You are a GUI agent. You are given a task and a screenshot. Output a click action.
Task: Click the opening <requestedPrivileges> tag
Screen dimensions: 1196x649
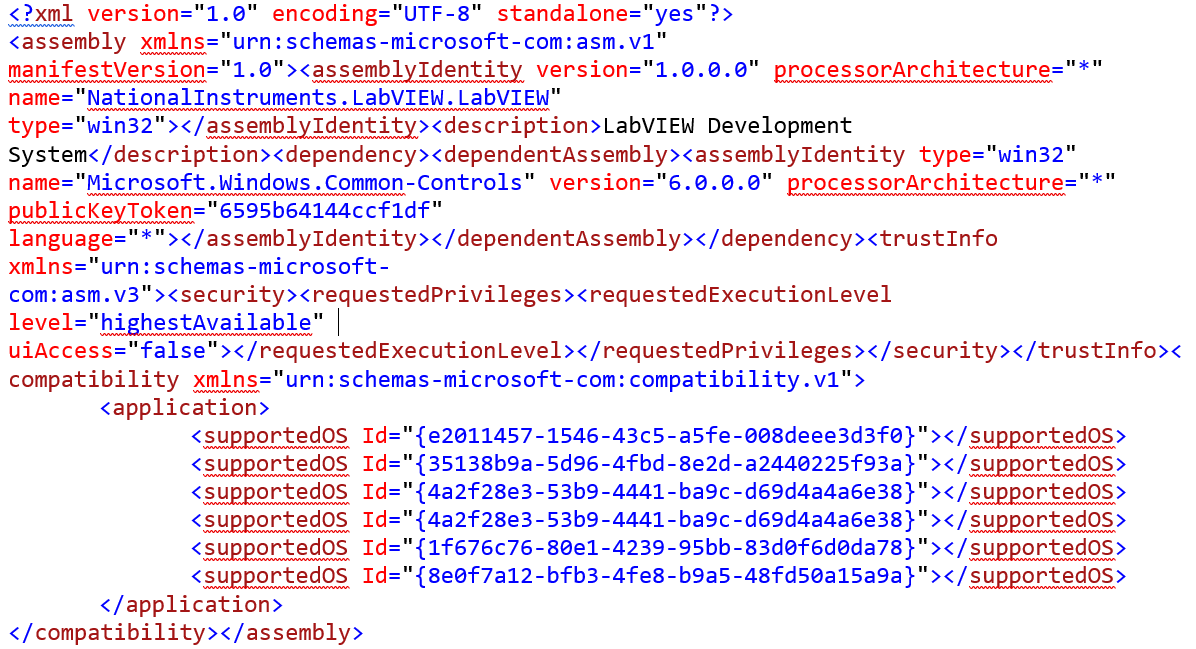click(x=437, y=294)
